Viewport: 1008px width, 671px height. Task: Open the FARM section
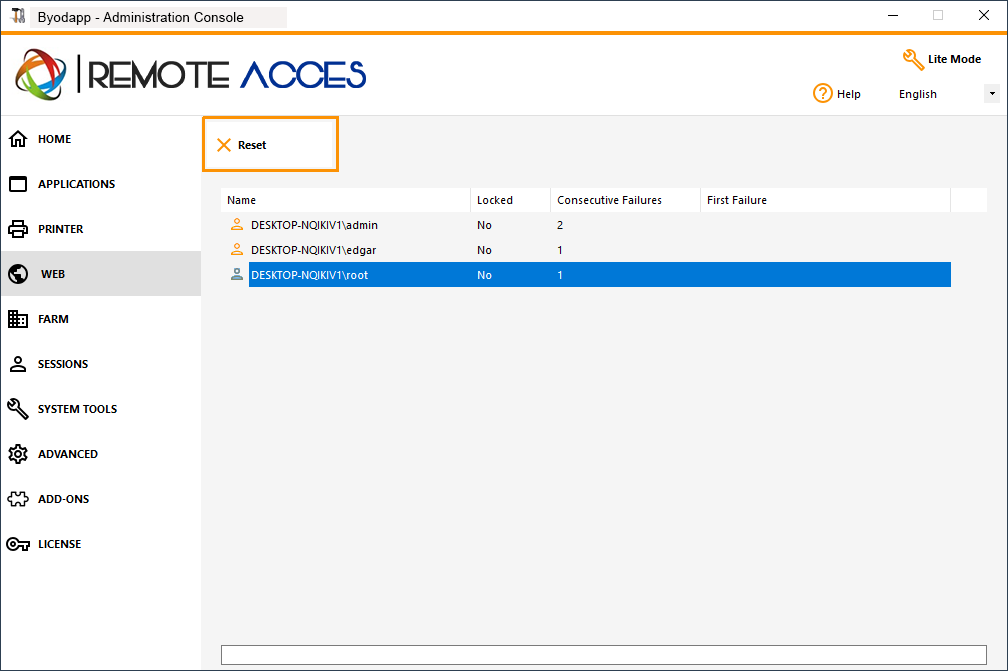click(x=101, y=319)
